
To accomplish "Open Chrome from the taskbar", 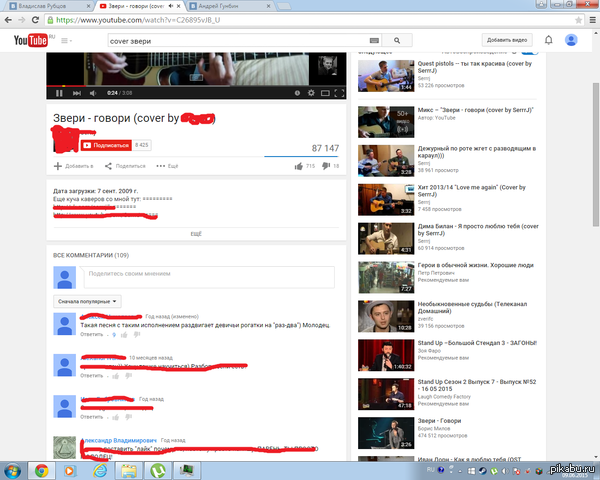I will click(x=41, y=470).
